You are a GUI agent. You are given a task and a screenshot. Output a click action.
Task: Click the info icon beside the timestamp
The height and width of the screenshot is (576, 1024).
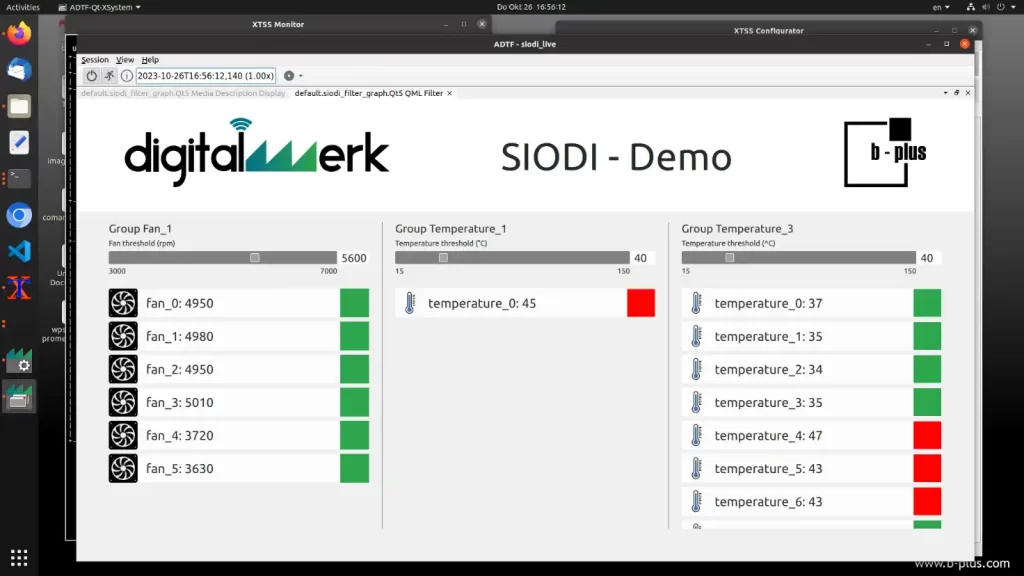click(x=127, y=75)
